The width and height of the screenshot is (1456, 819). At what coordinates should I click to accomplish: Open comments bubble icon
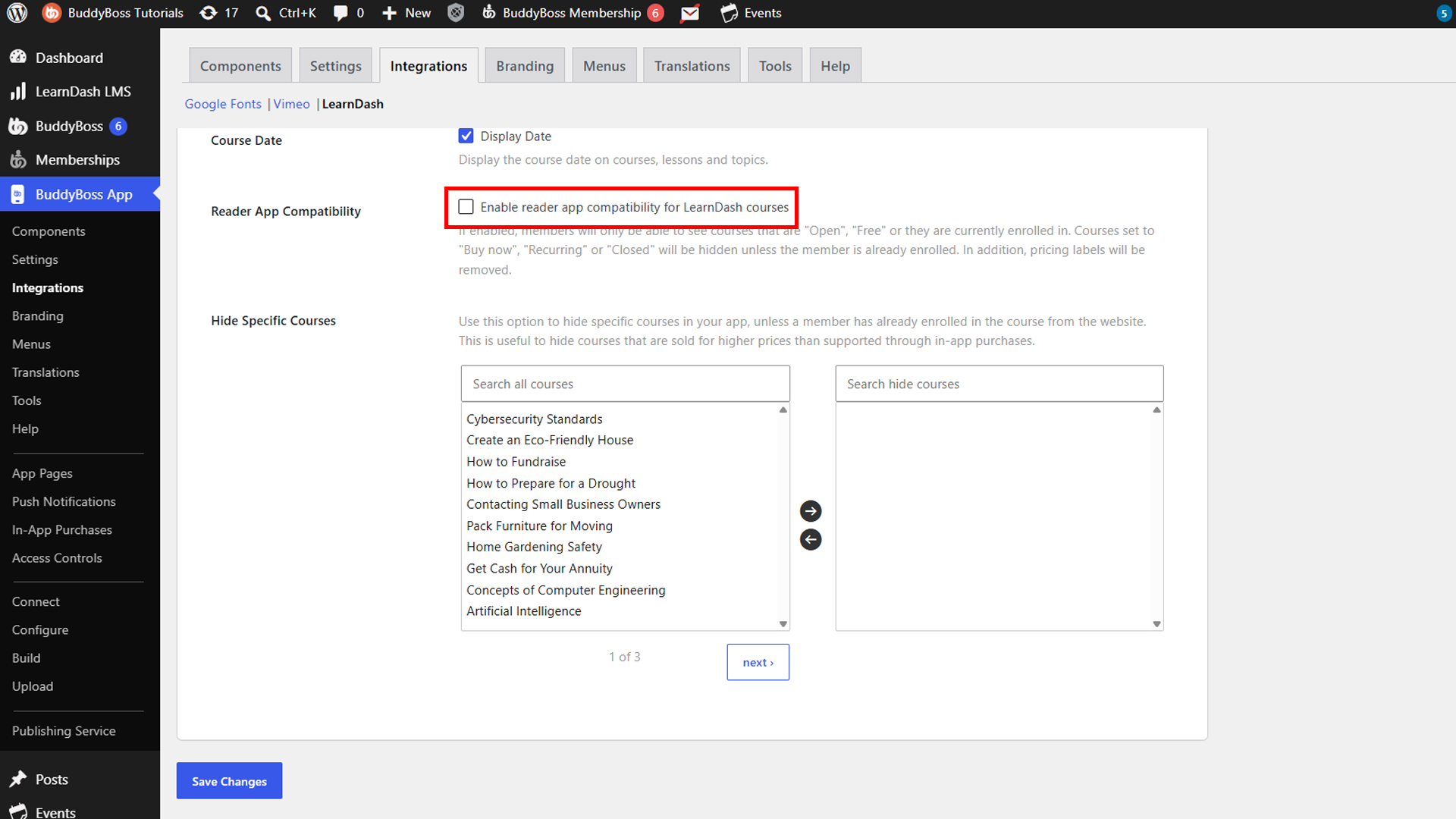pos(340,13)
